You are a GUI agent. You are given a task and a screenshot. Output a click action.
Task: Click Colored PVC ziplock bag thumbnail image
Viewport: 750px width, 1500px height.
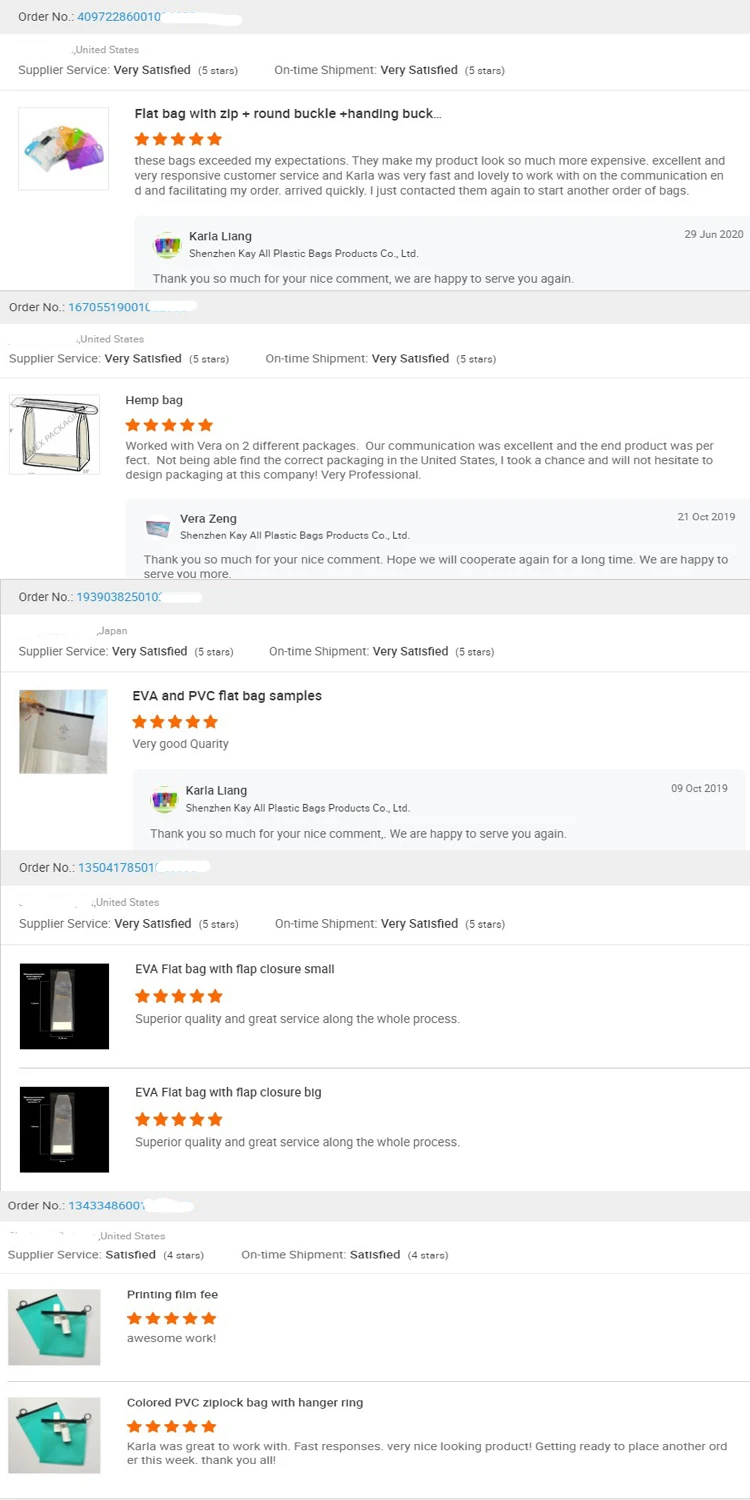pyautogui.click(x=54, y=1435)
